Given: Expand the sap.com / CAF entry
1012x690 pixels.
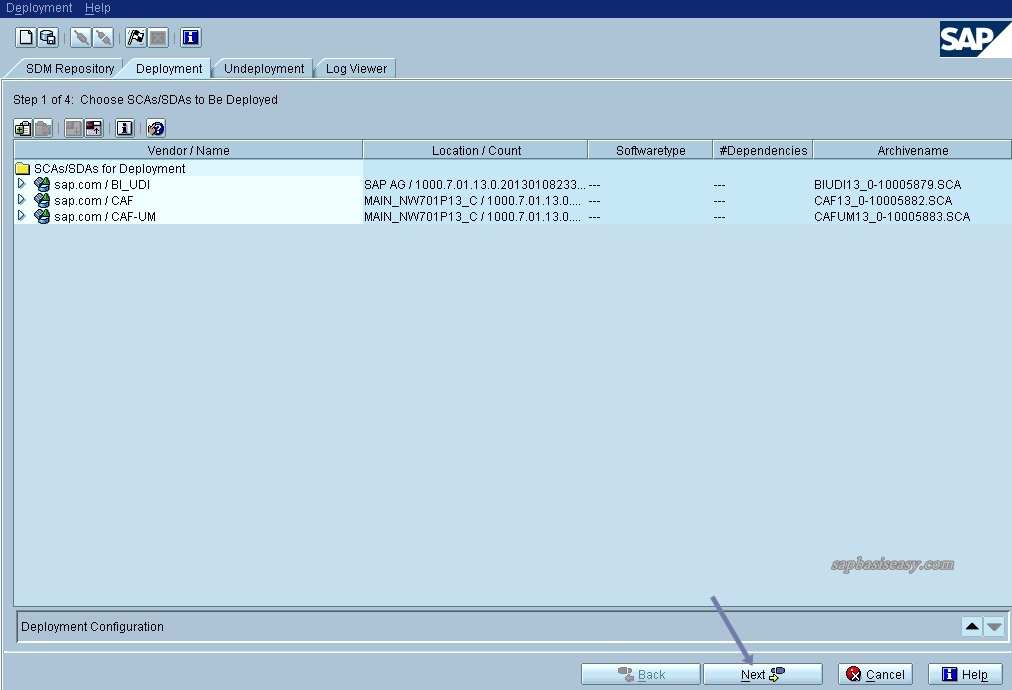Looking at the screenshot, I should pyautogui.click(x=19, y=200).
